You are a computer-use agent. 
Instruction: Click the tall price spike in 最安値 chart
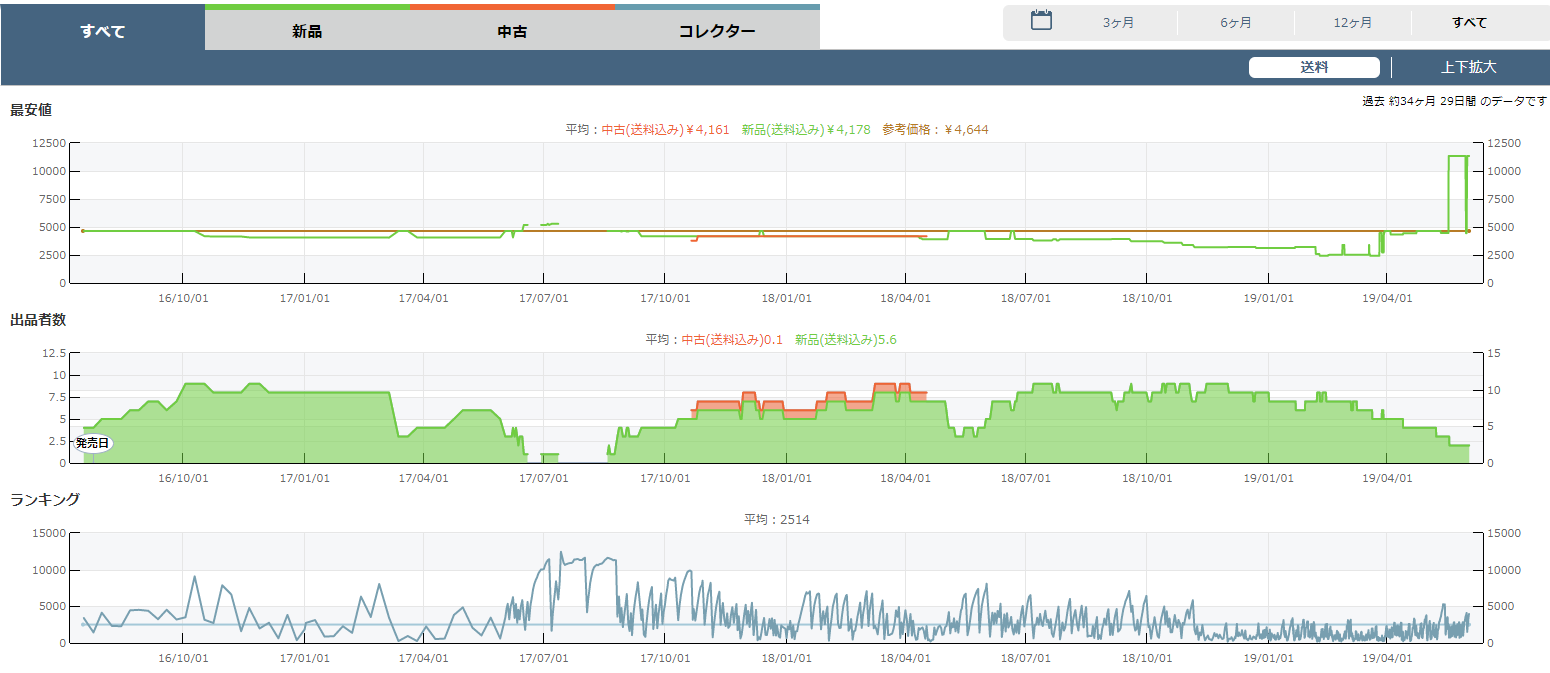tap(1458, 157)
